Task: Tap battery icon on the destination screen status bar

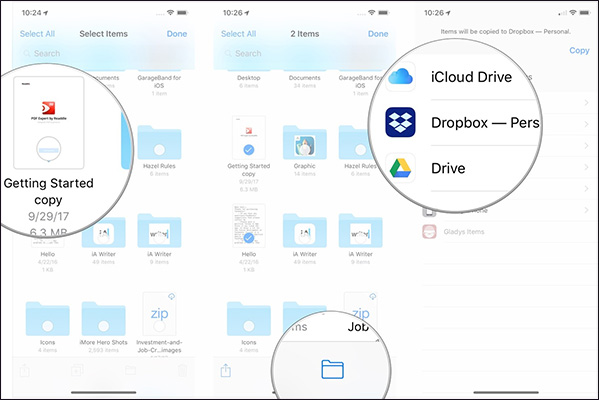Action: (585, 13)
